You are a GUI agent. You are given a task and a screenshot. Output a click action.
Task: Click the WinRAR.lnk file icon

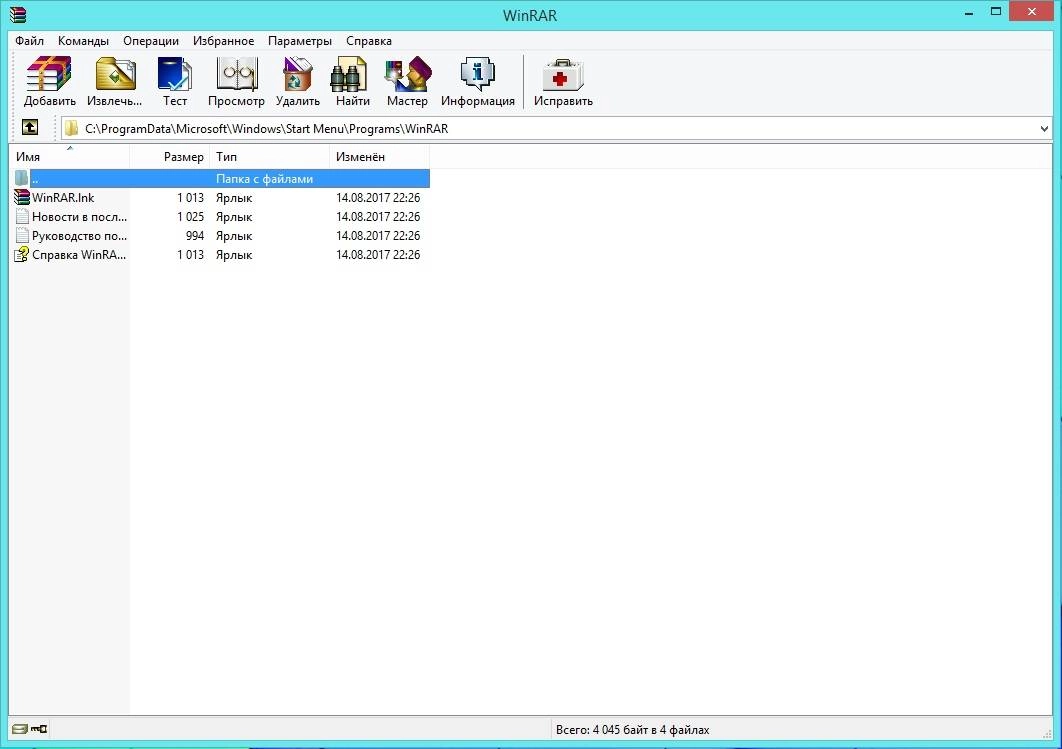(x=22, y=198)
